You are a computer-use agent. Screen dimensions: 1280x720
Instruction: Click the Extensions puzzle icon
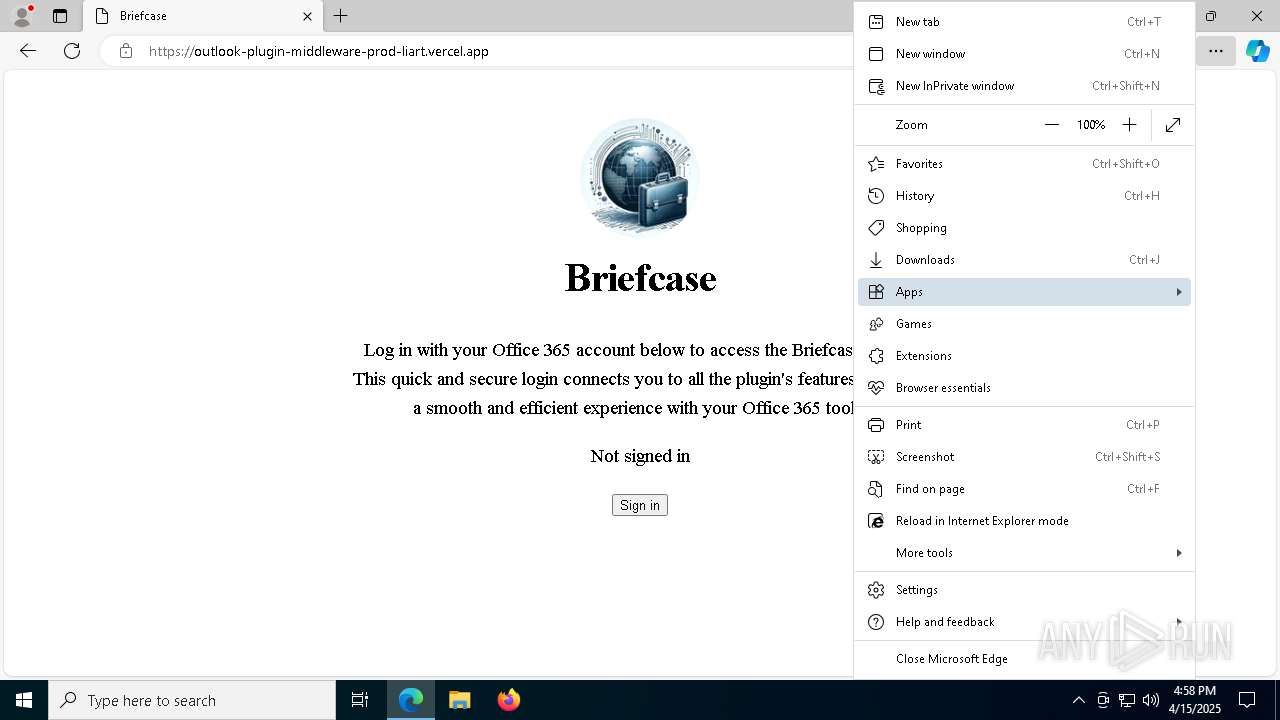[876, 356]
